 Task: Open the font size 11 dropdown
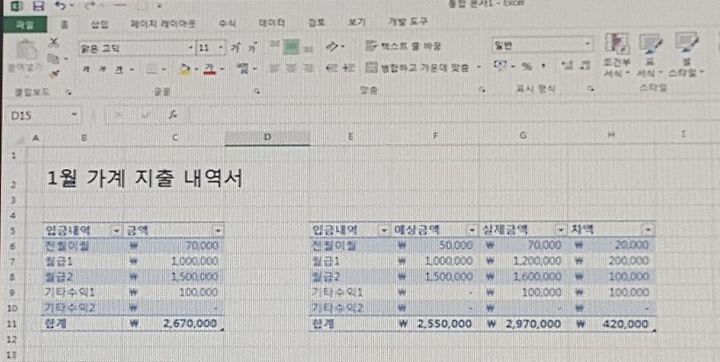221,48
